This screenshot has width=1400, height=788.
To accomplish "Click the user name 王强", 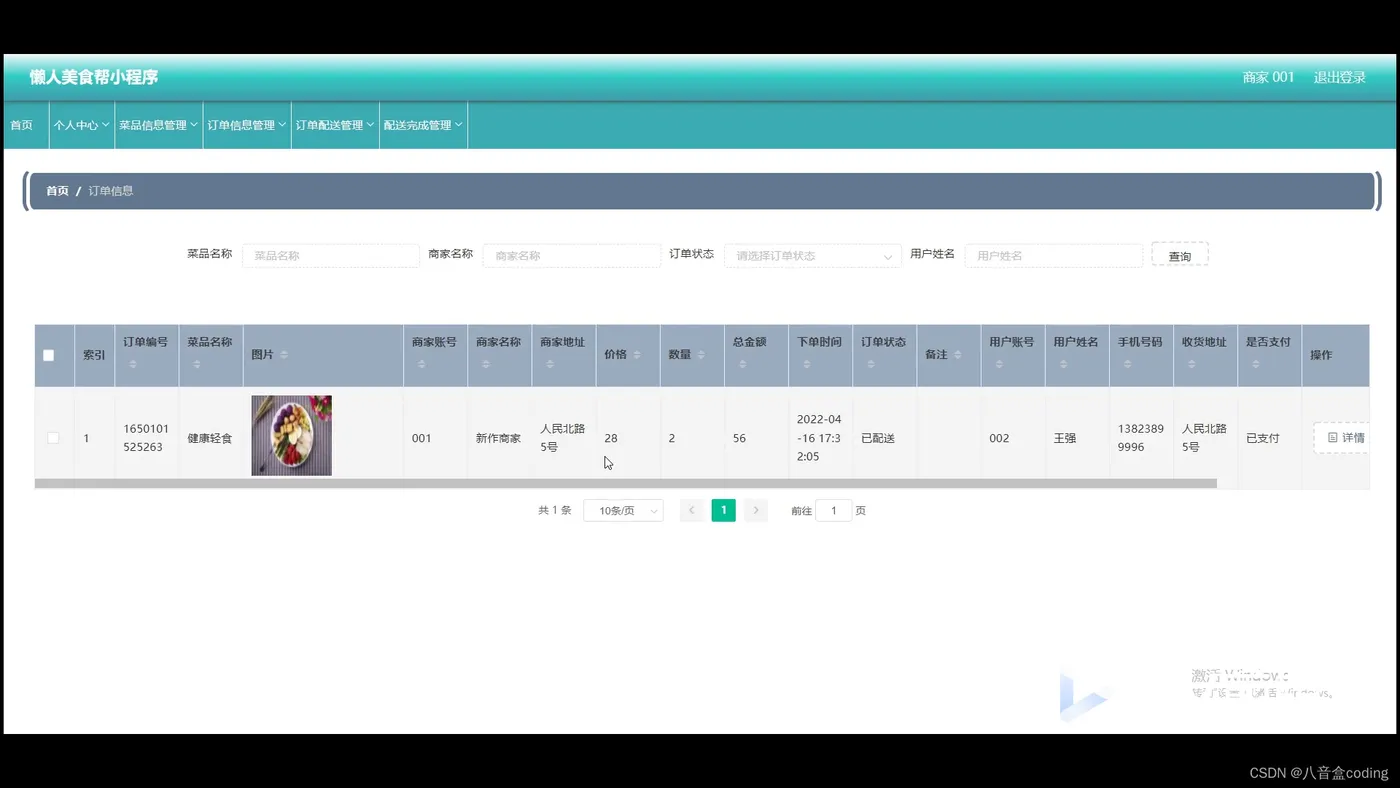I will (x=1065, y=438).
